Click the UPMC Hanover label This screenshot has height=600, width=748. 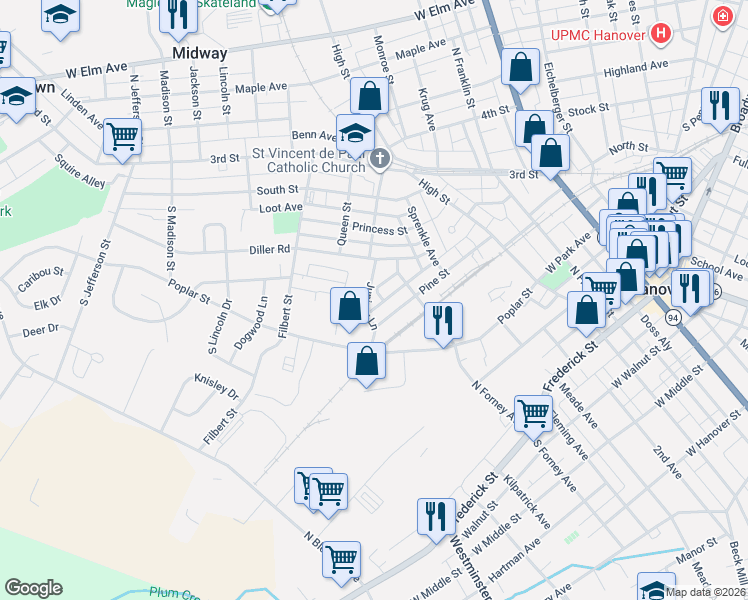point(598,35)
